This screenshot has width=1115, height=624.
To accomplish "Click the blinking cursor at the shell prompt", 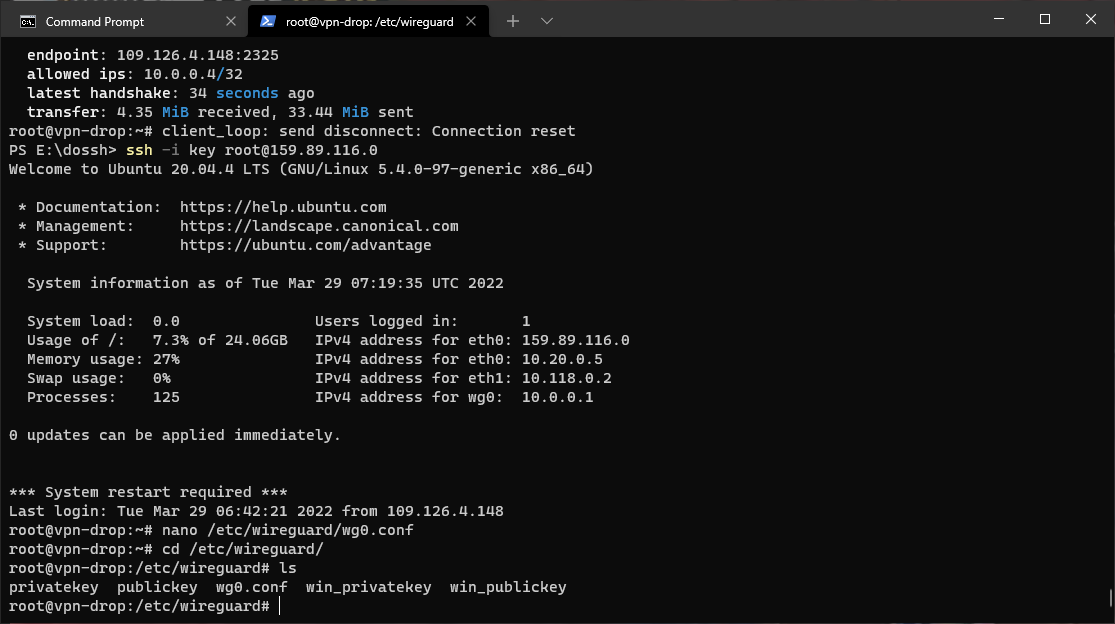I will click(280, 605).
